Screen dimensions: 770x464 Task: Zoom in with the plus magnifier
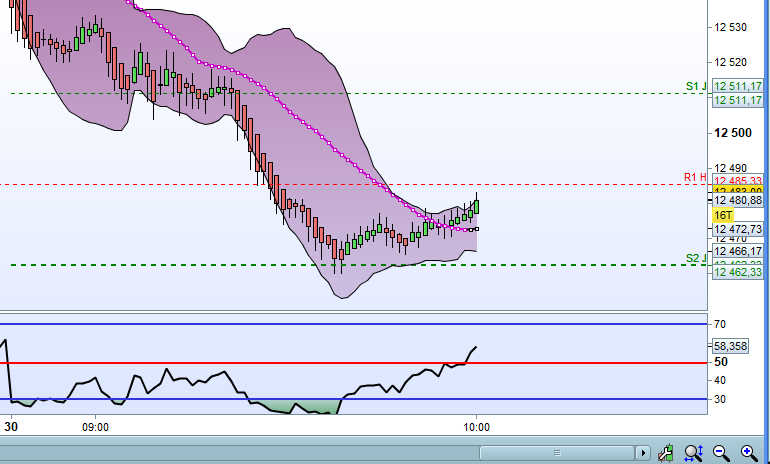pos(749,452)
